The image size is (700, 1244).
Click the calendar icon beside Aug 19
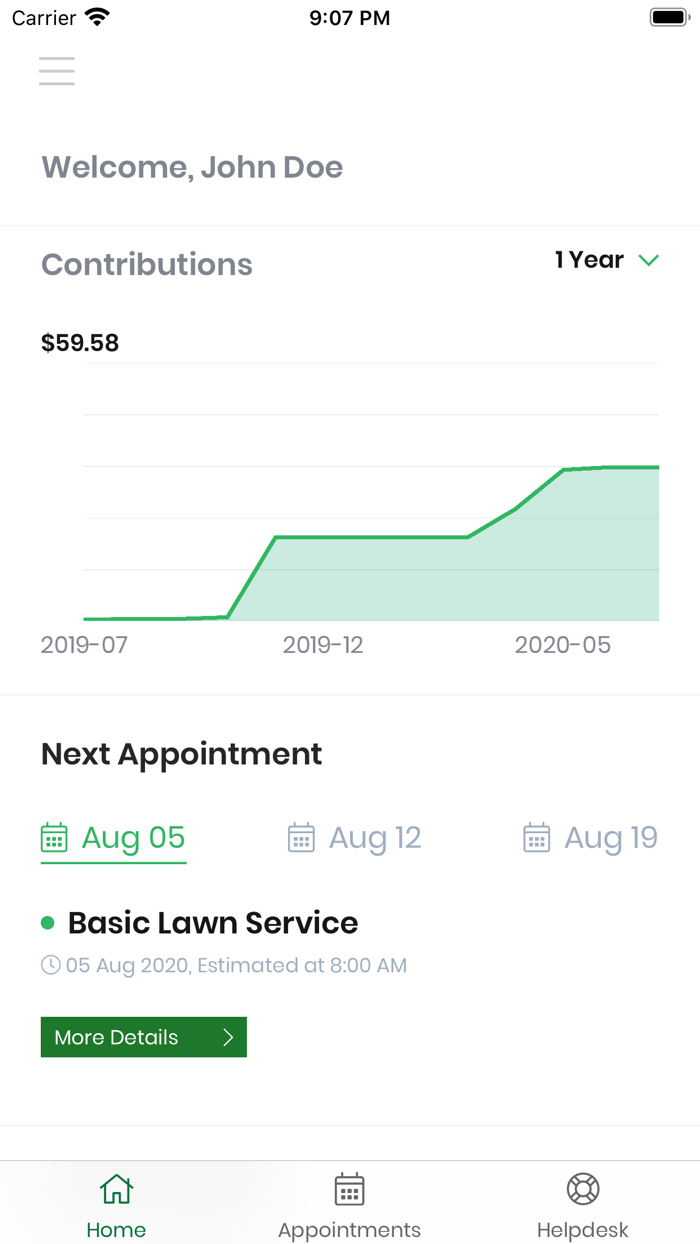click(x=537, y=838)
